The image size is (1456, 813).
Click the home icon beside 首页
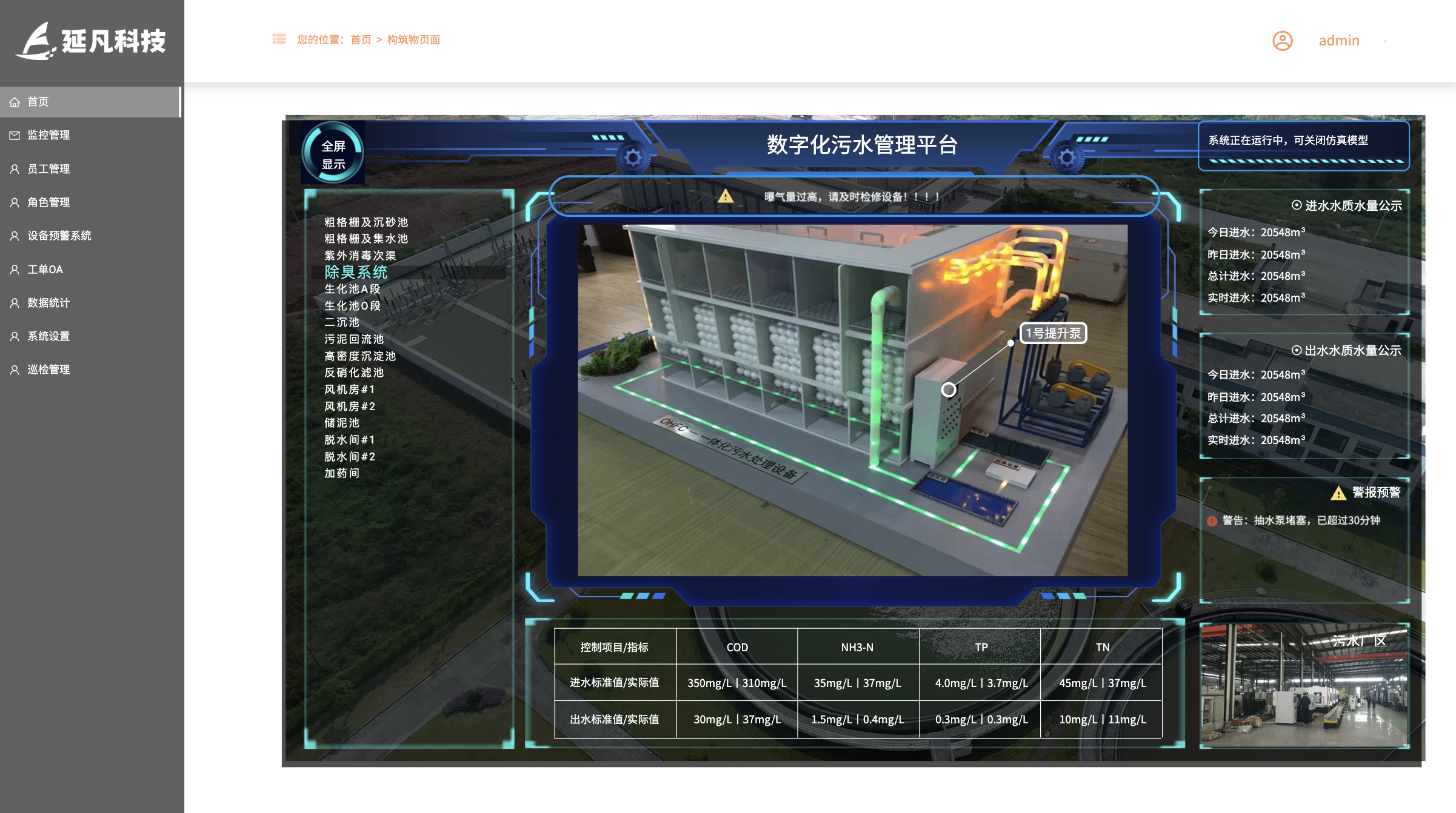(15, 102)
